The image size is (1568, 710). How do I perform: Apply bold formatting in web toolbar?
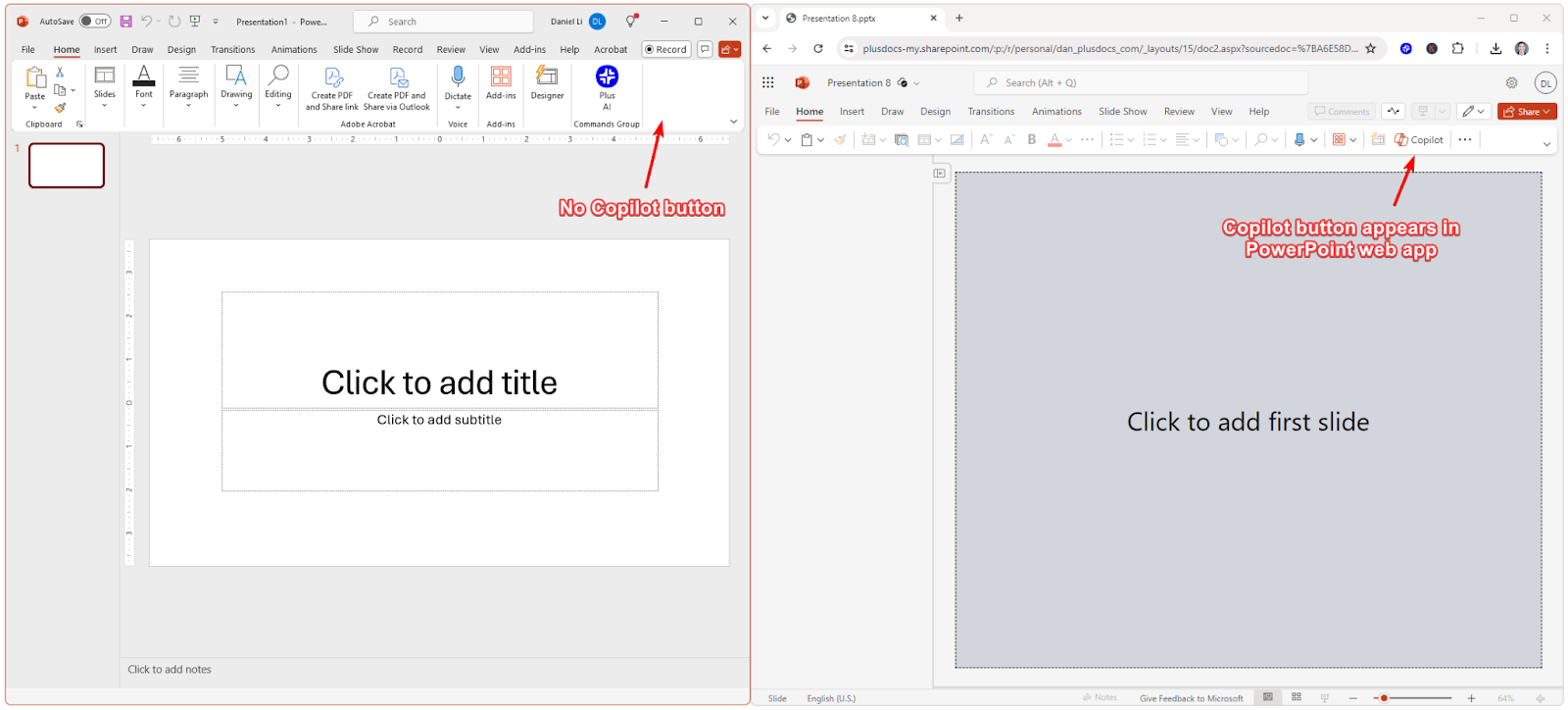1031,140
